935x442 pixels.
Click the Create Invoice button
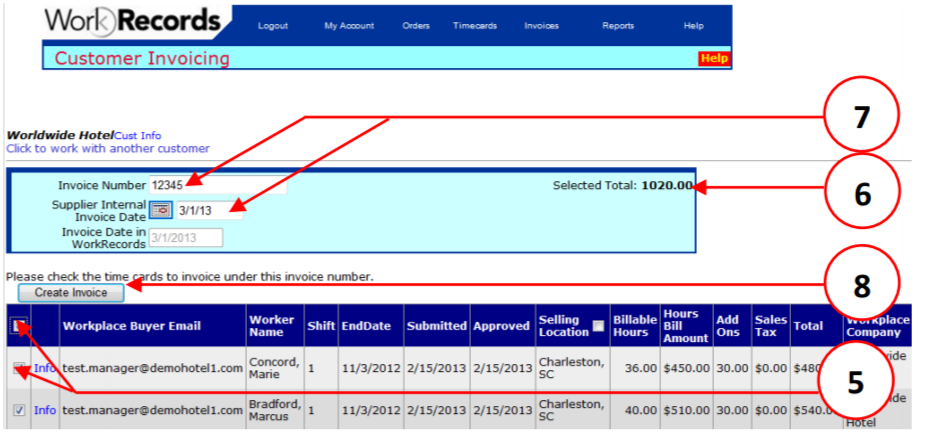tap(71, 292)
